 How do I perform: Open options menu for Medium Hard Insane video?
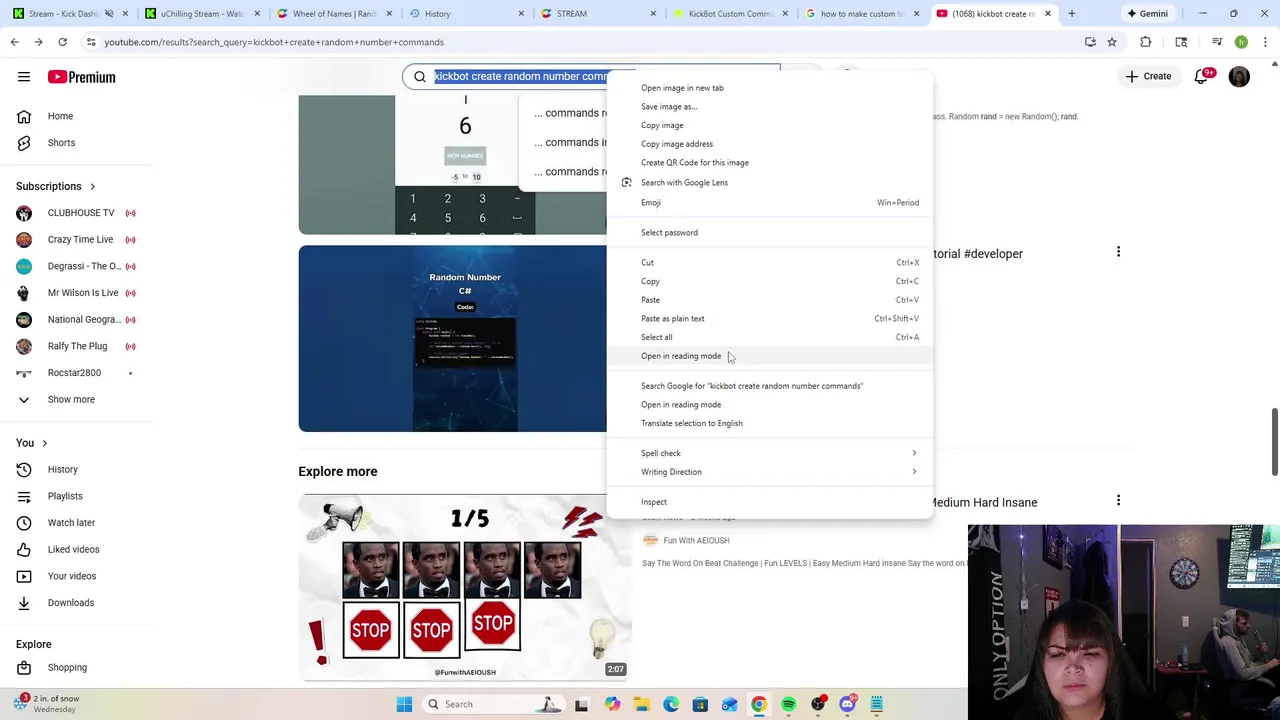1118,500
